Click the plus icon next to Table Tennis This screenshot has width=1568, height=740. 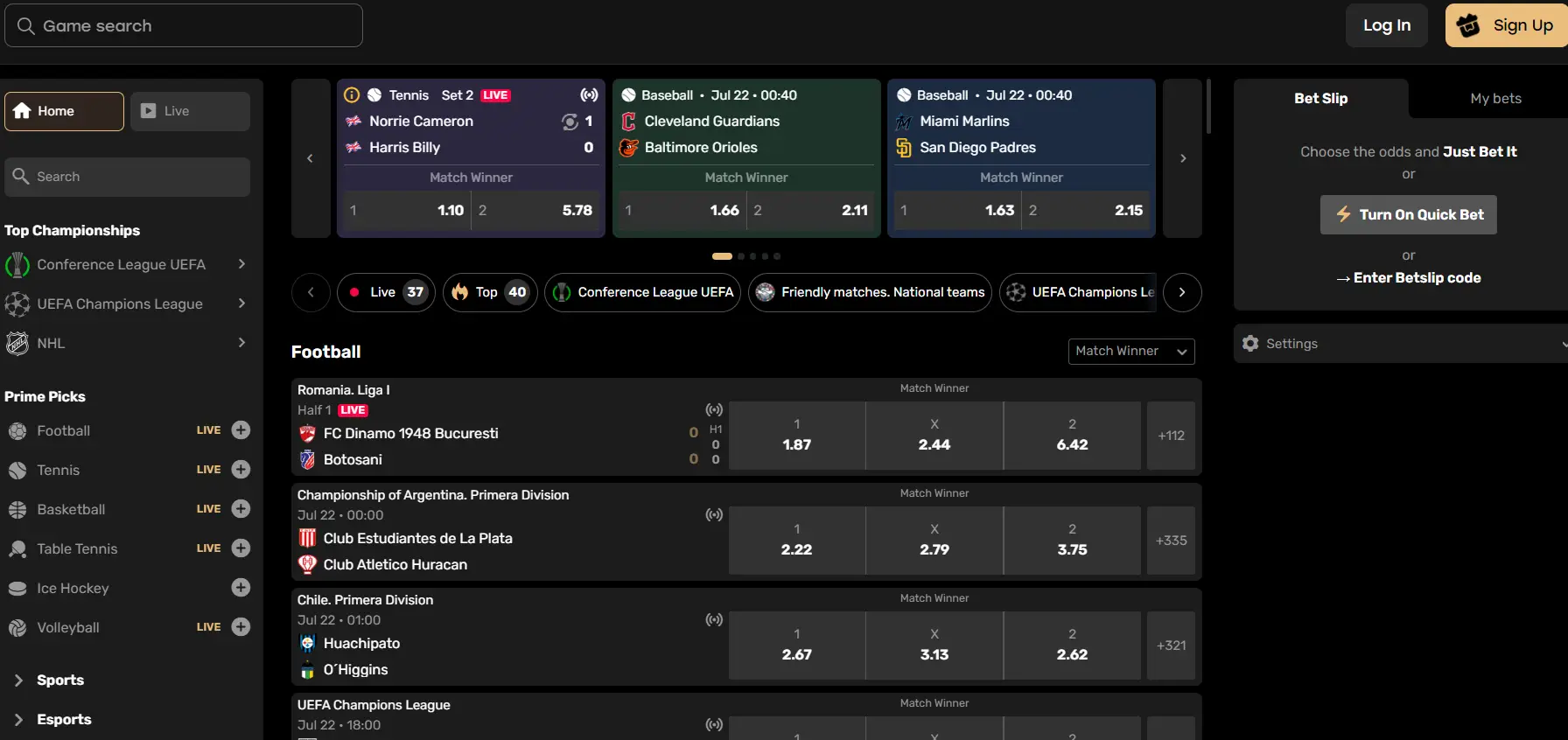[x=241, y=548]
